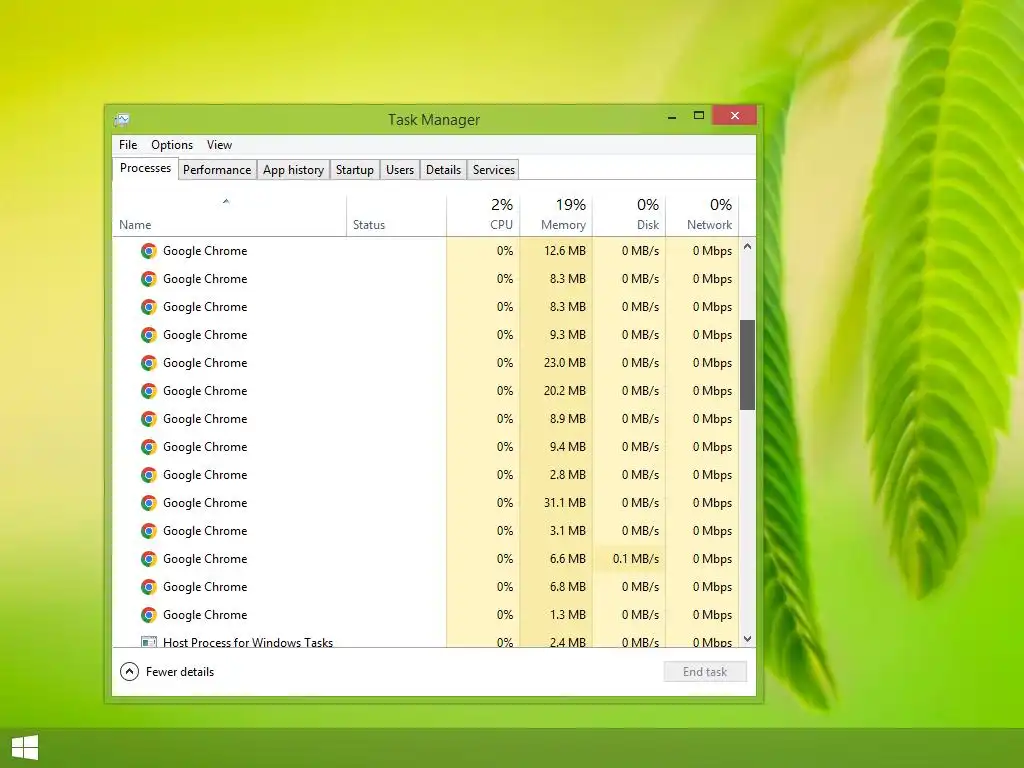Viewport: 1024px width, 768px height.
Task: Switch to the Performance tab
Action: (217, 170)
